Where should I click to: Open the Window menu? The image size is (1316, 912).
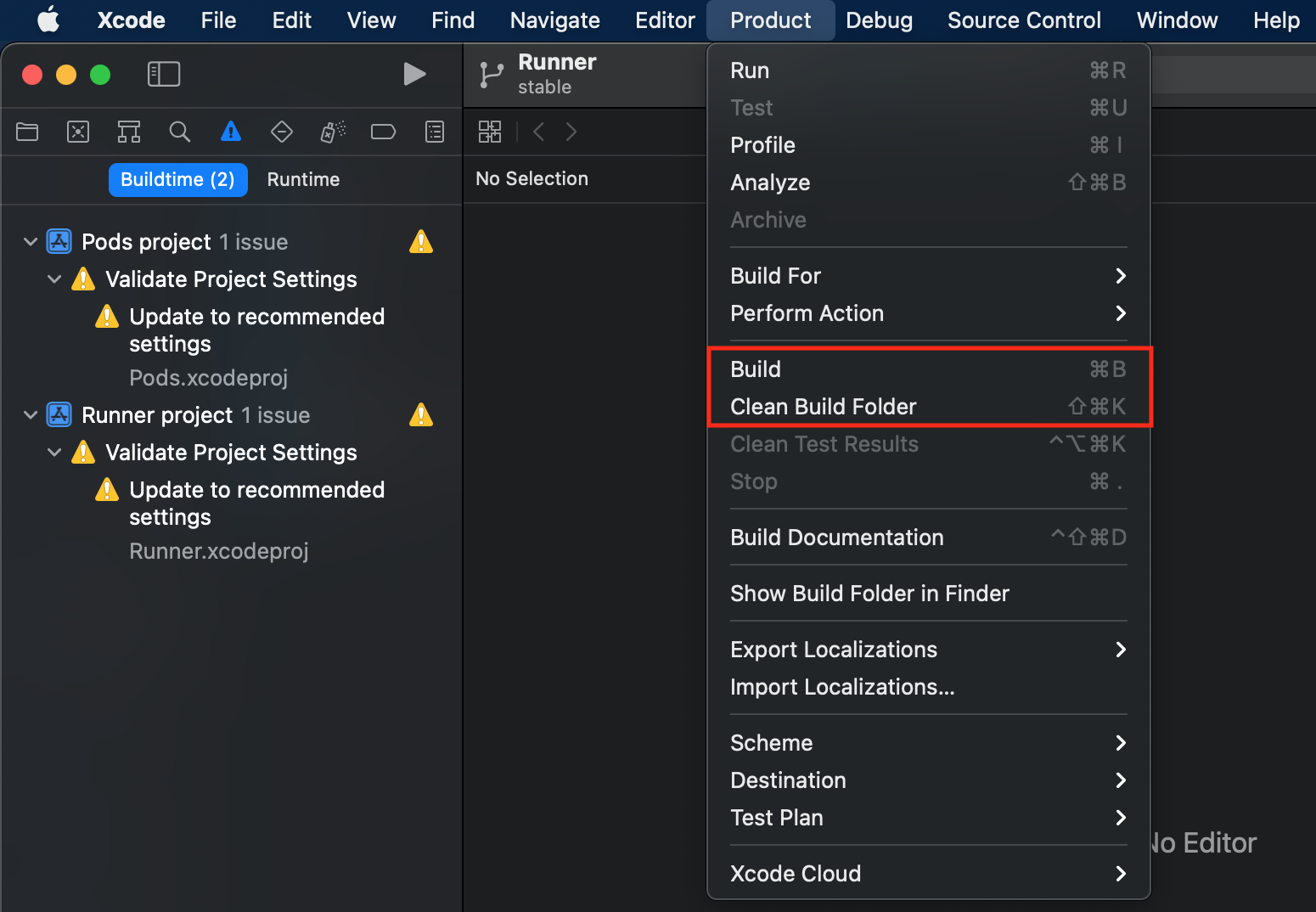pos(1177,20)
